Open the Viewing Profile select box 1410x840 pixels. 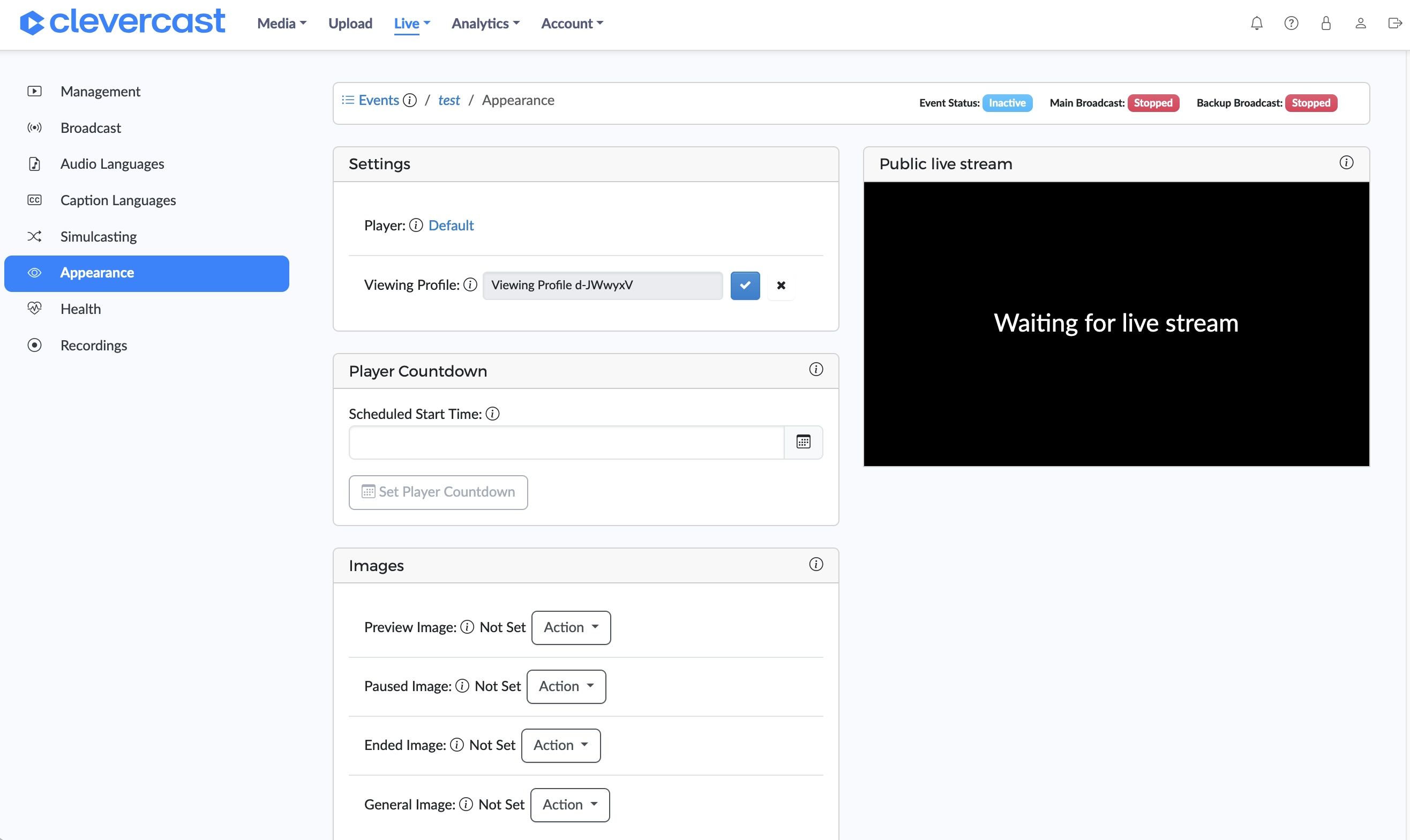(x=603, y=286)
